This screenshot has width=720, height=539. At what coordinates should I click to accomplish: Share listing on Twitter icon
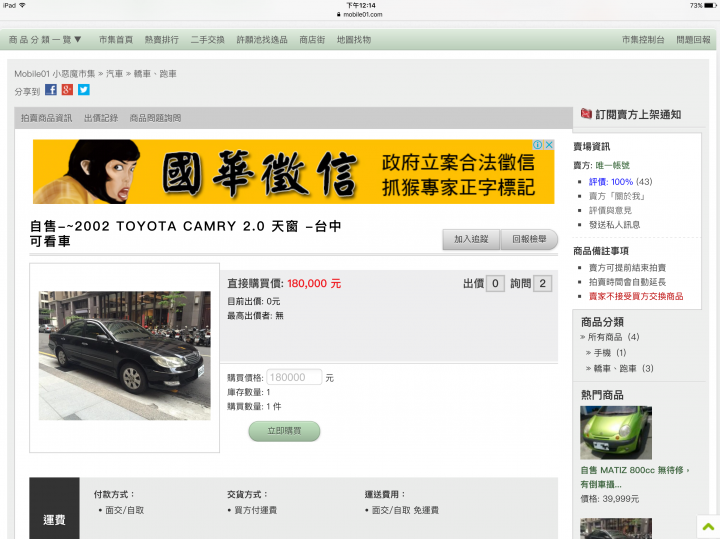coord(84,90)
